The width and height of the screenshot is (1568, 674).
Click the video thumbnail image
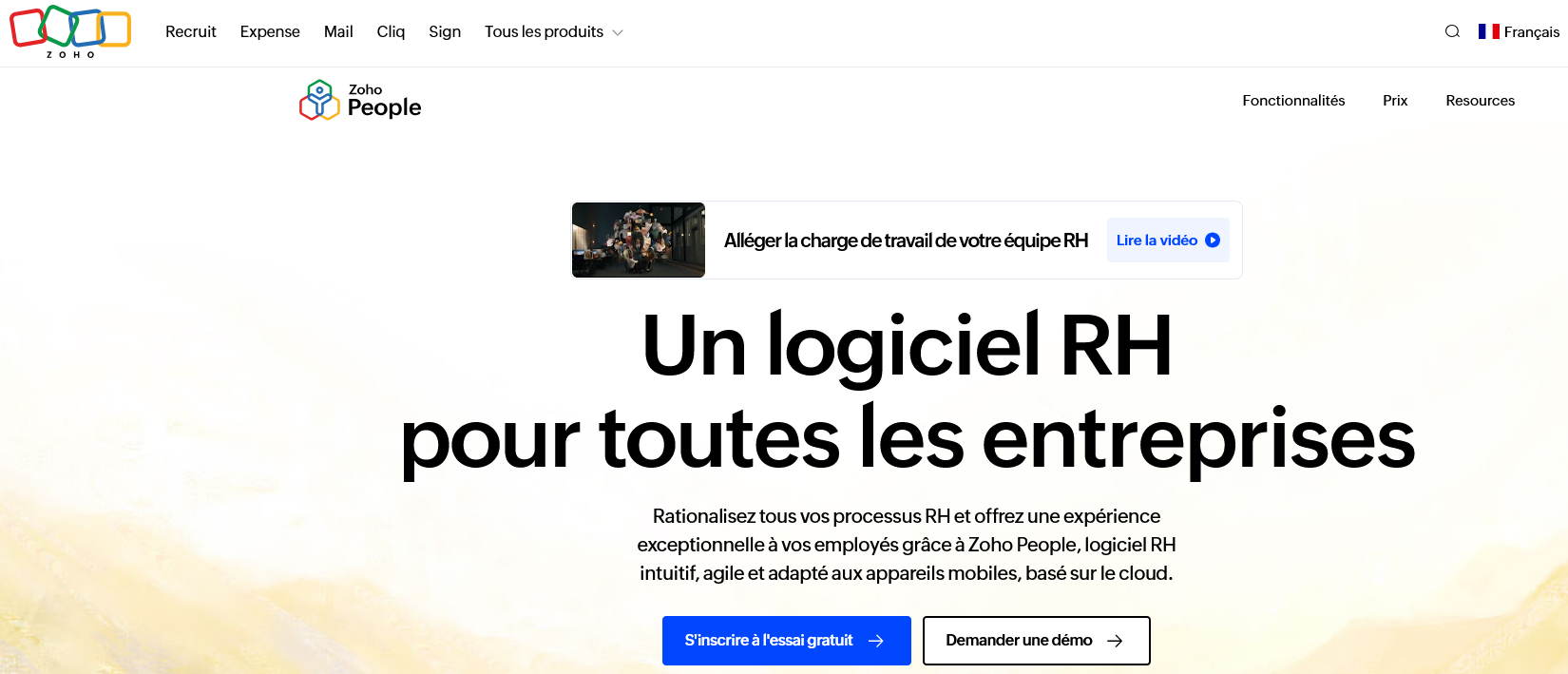coord(639,240)
